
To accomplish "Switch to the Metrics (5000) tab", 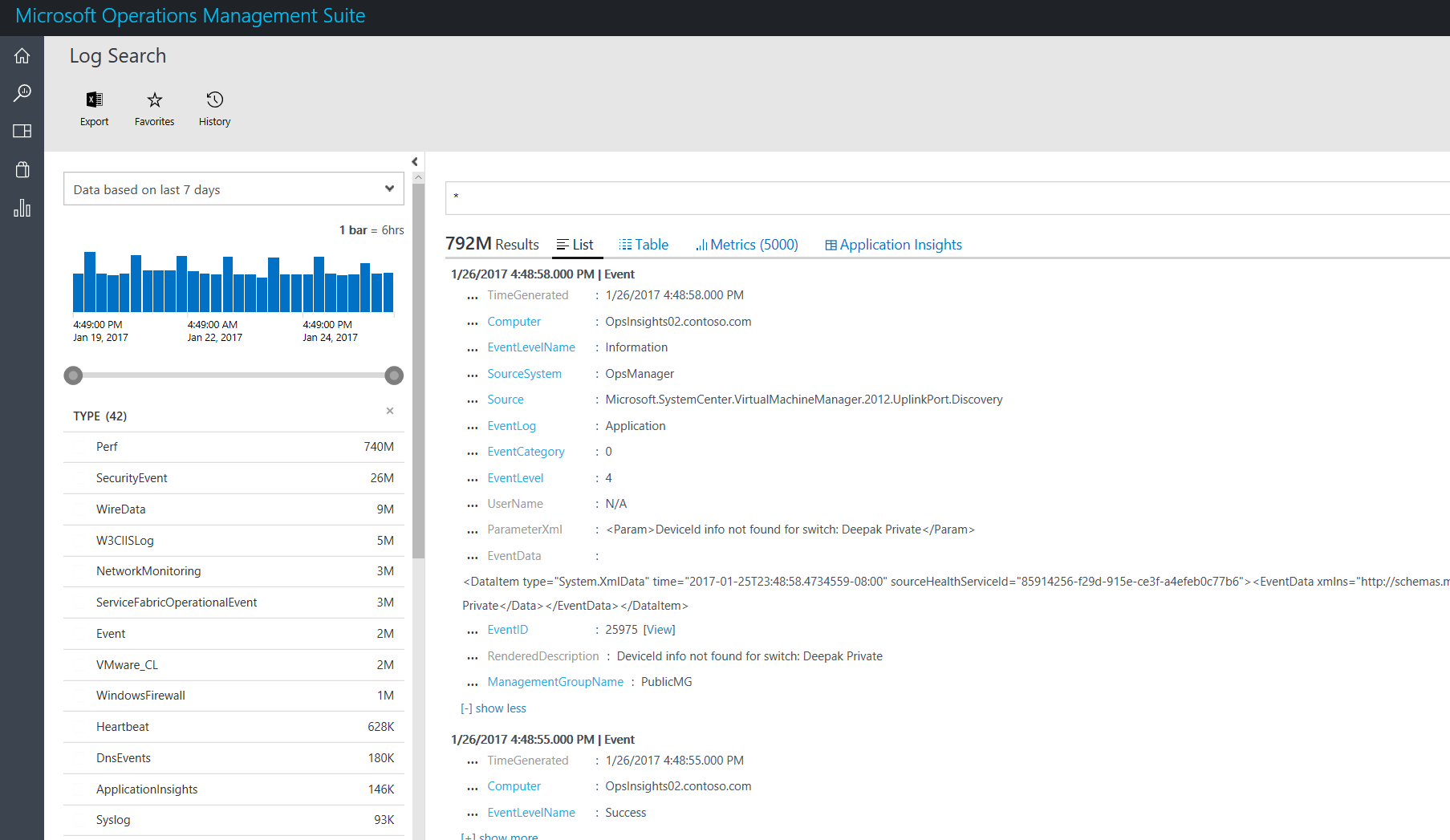I will 747,245.
